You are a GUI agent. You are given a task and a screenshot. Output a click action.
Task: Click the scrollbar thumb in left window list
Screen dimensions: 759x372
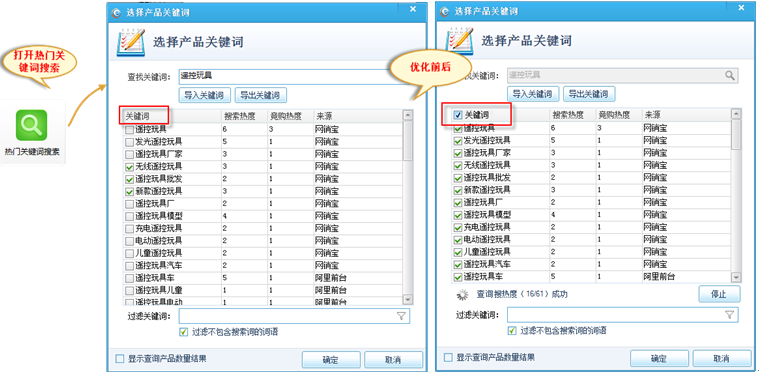(x=408, y=141)
